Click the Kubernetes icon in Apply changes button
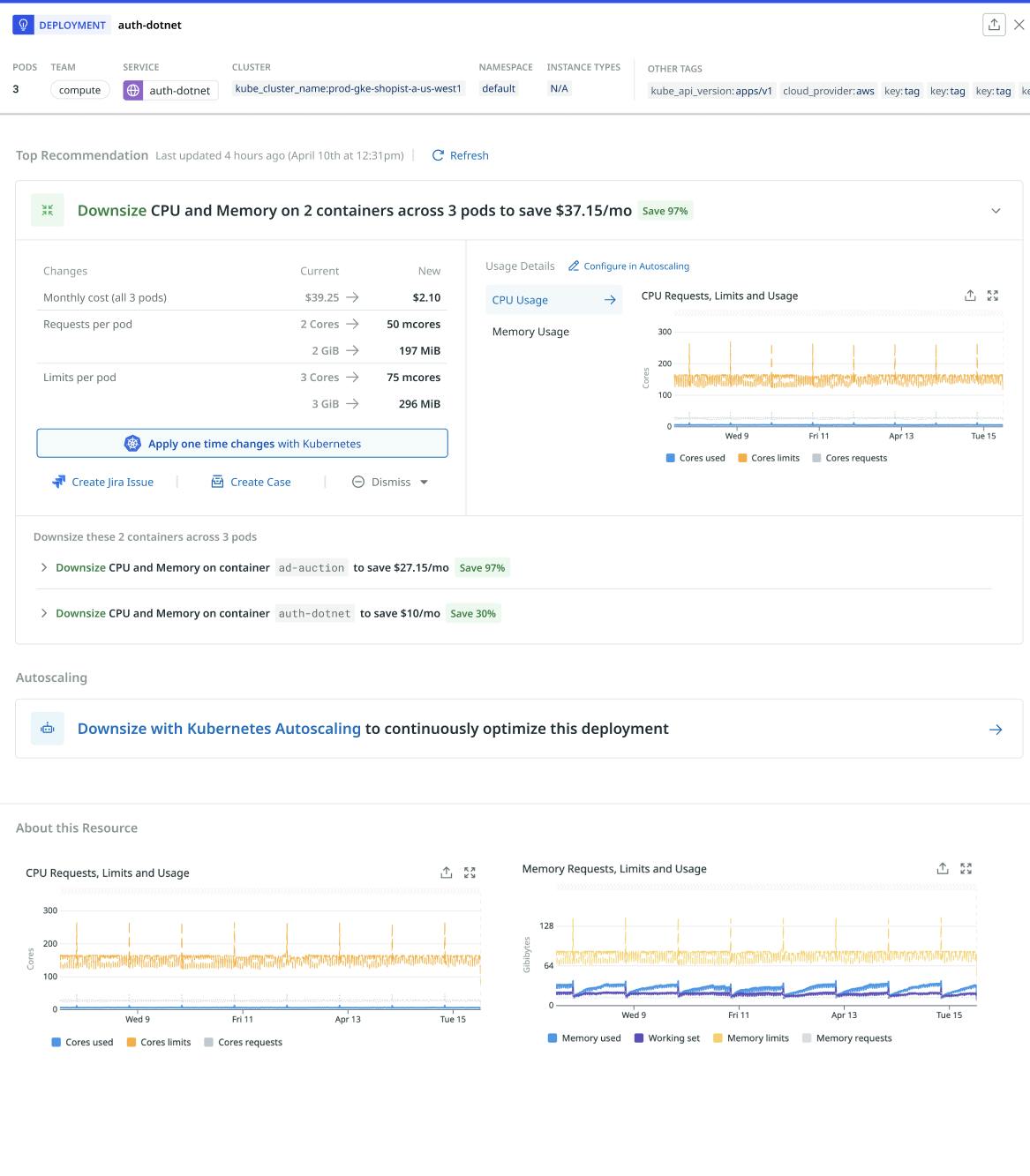 click(x=132, y=443)
